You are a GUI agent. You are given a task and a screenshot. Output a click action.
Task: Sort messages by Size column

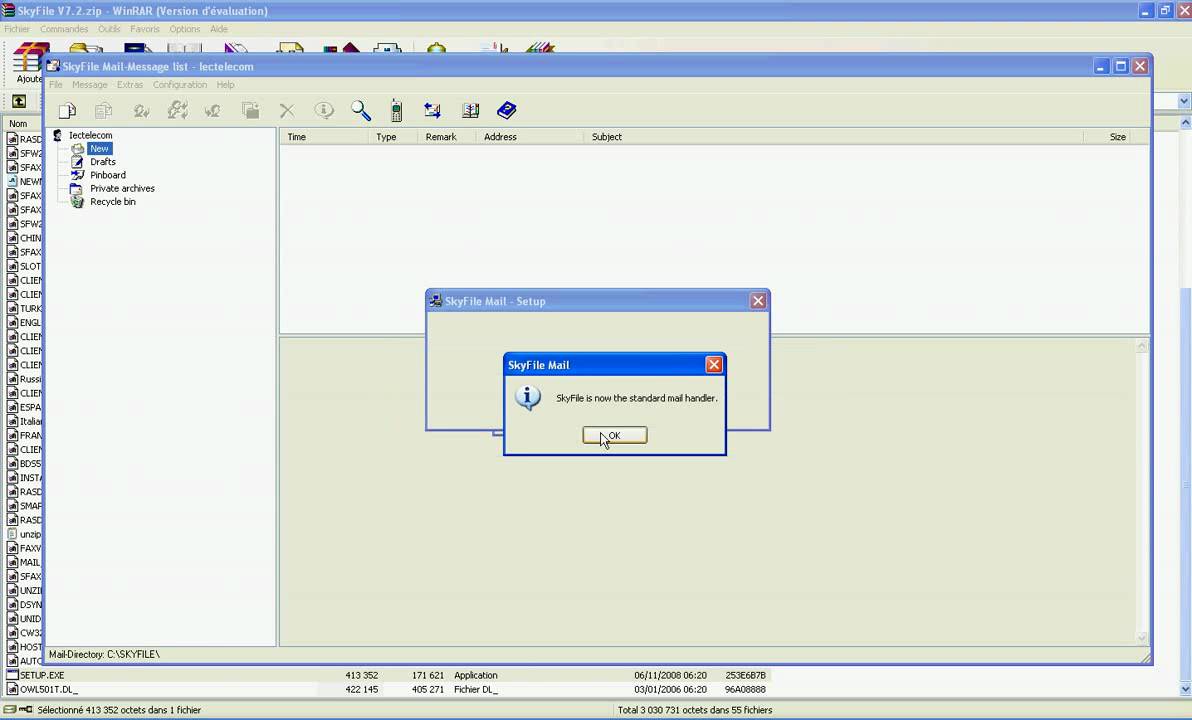tap(1107, 137)
